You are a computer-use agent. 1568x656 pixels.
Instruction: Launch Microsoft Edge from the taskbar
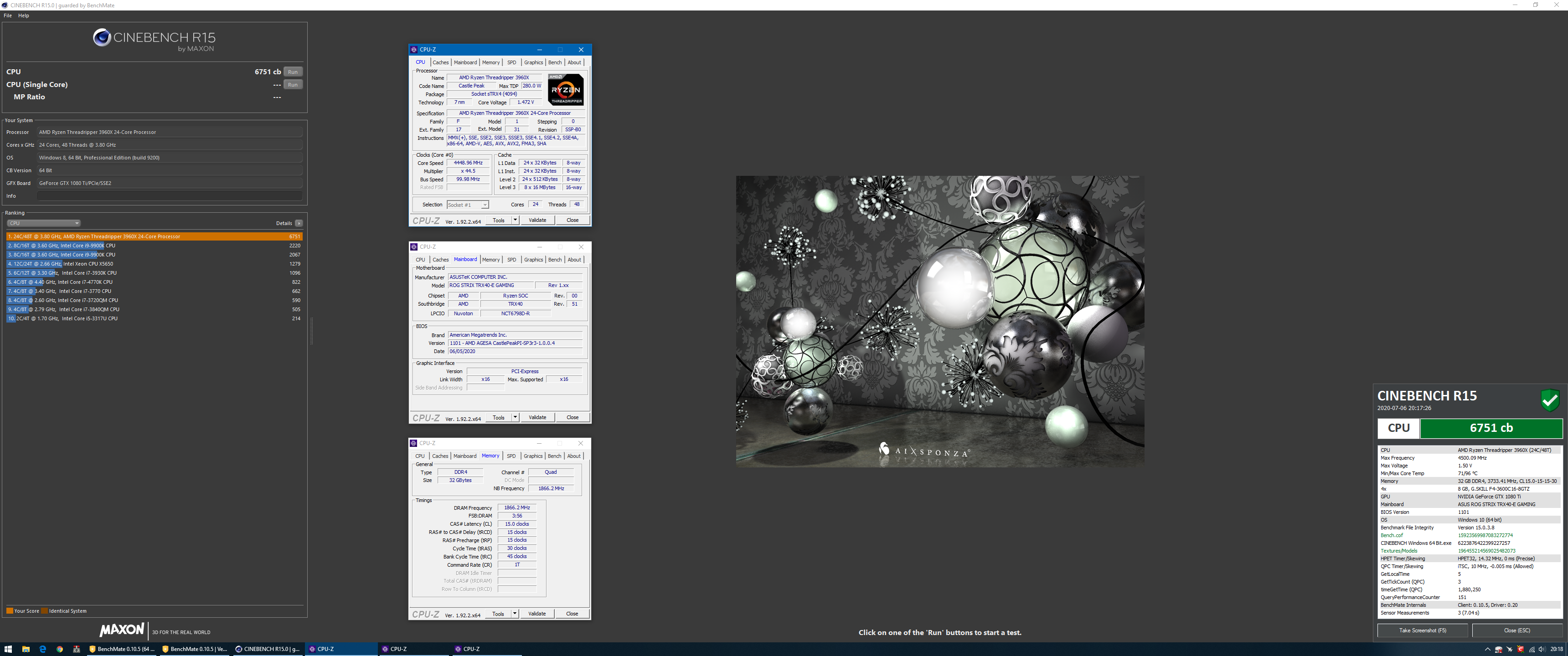point(42,649)
